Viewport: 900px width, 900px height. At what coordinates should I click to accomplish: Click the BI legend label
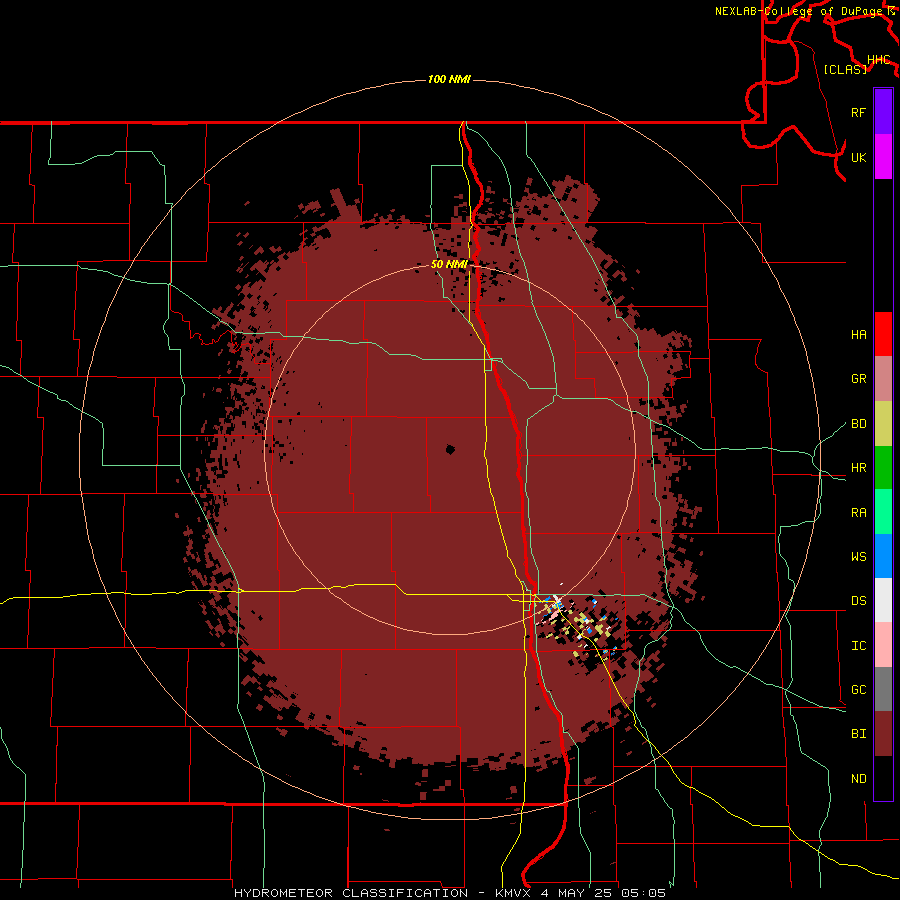(859, 734)
